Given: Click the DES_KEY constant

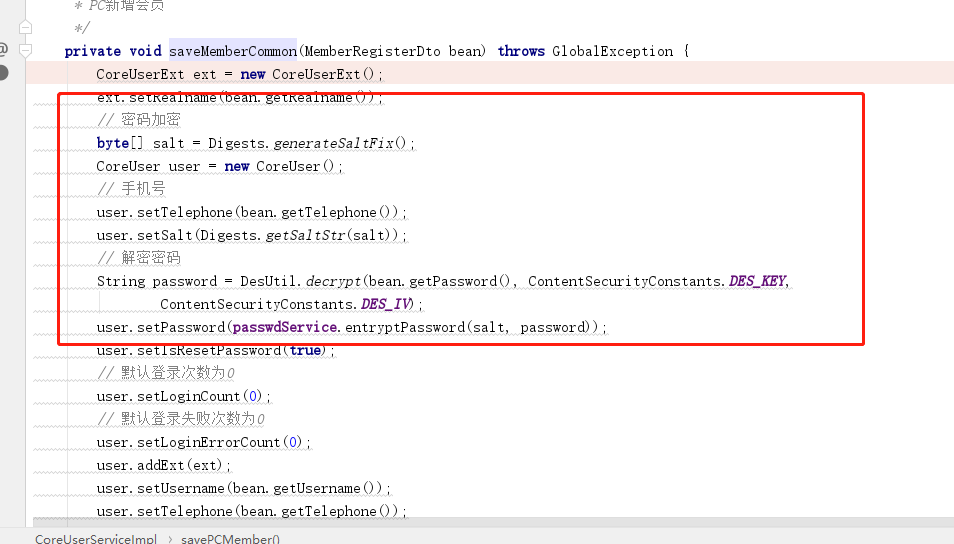Looking at the screenshot, I should coord(757,281).
